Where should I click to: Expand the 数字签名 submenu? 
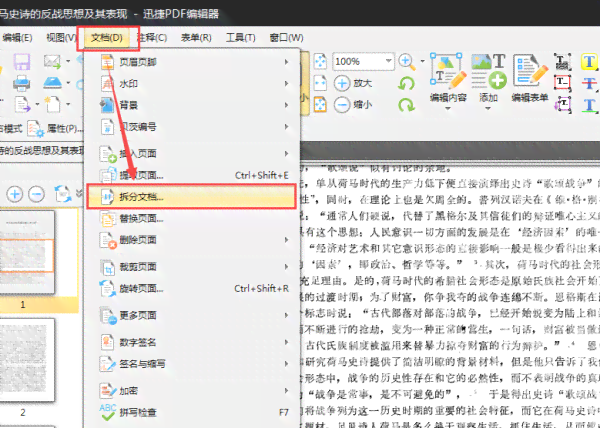coord(191,342)
